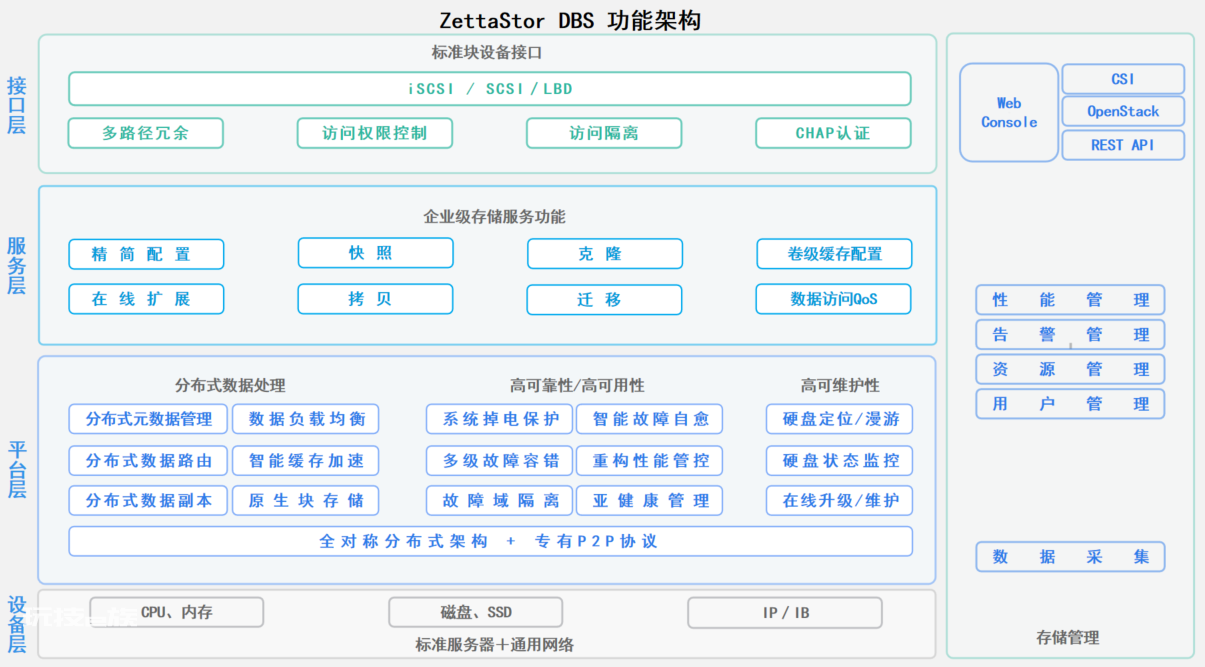Select the 迁移 box

[604, 300]
